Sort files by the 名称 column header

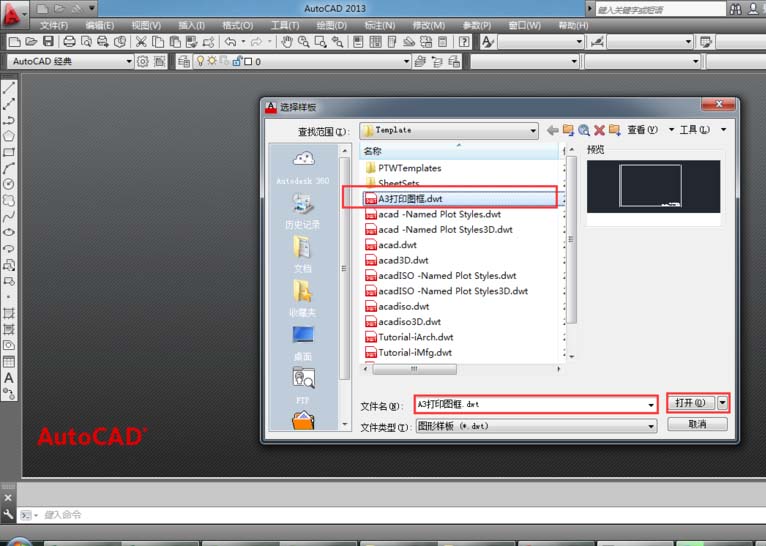tap(459, 151)
